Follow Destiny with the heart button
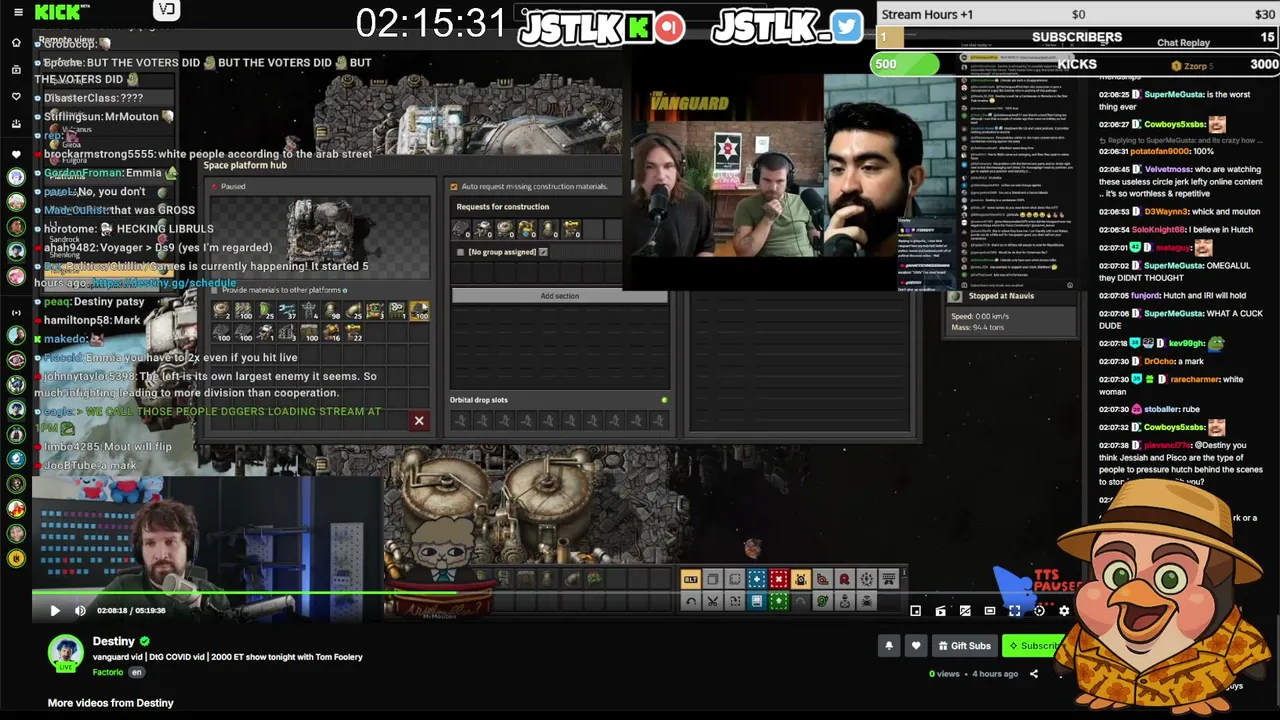Viewport: 1280px width, 720px height. pos(915,646)
